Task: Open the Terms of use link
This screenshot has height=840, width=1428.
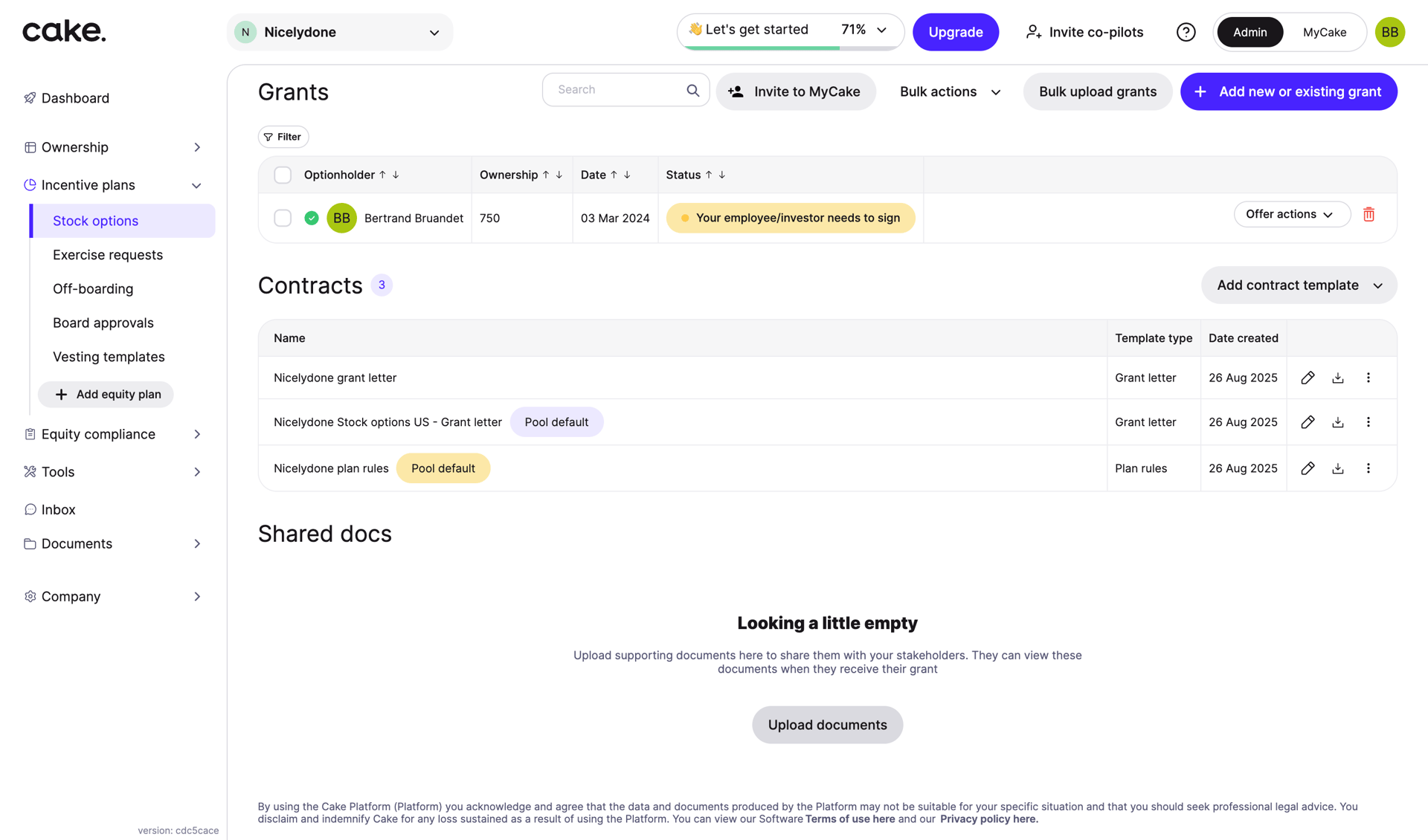Action: [849, 818]
